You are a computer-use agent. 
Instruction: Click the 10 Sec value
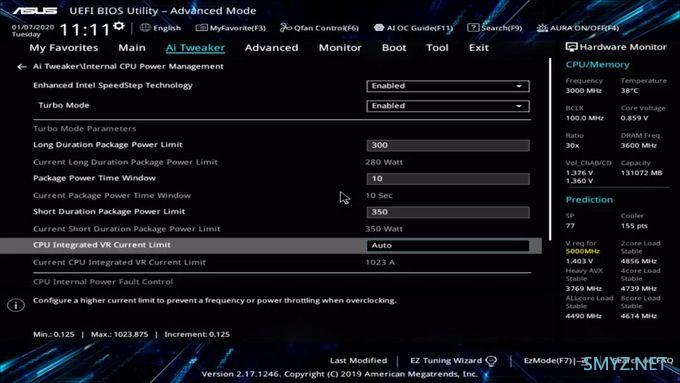379,195
